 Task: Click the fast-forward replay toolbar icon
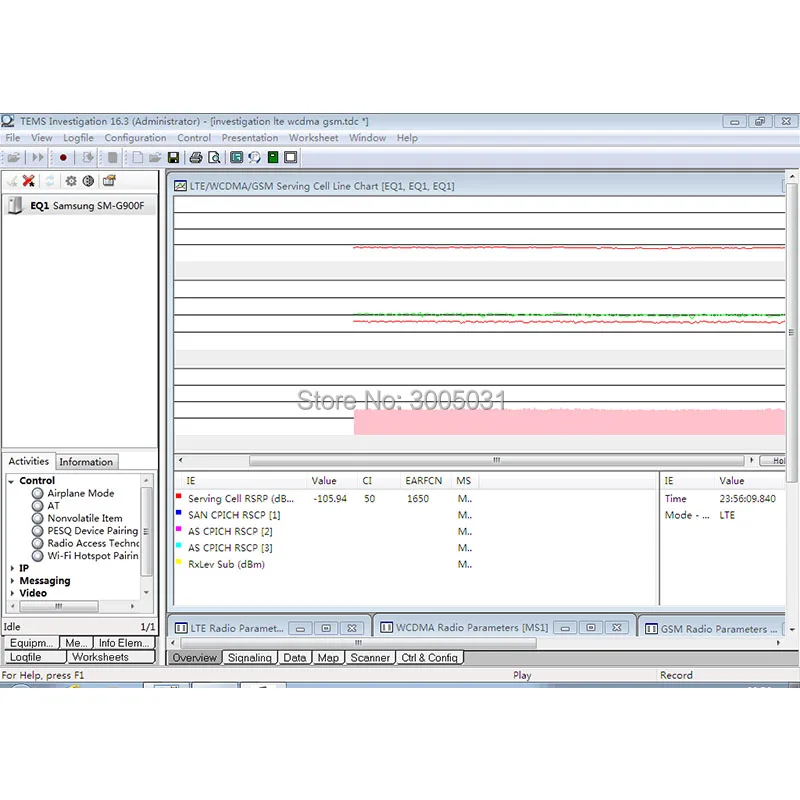(x=37, y=158)
